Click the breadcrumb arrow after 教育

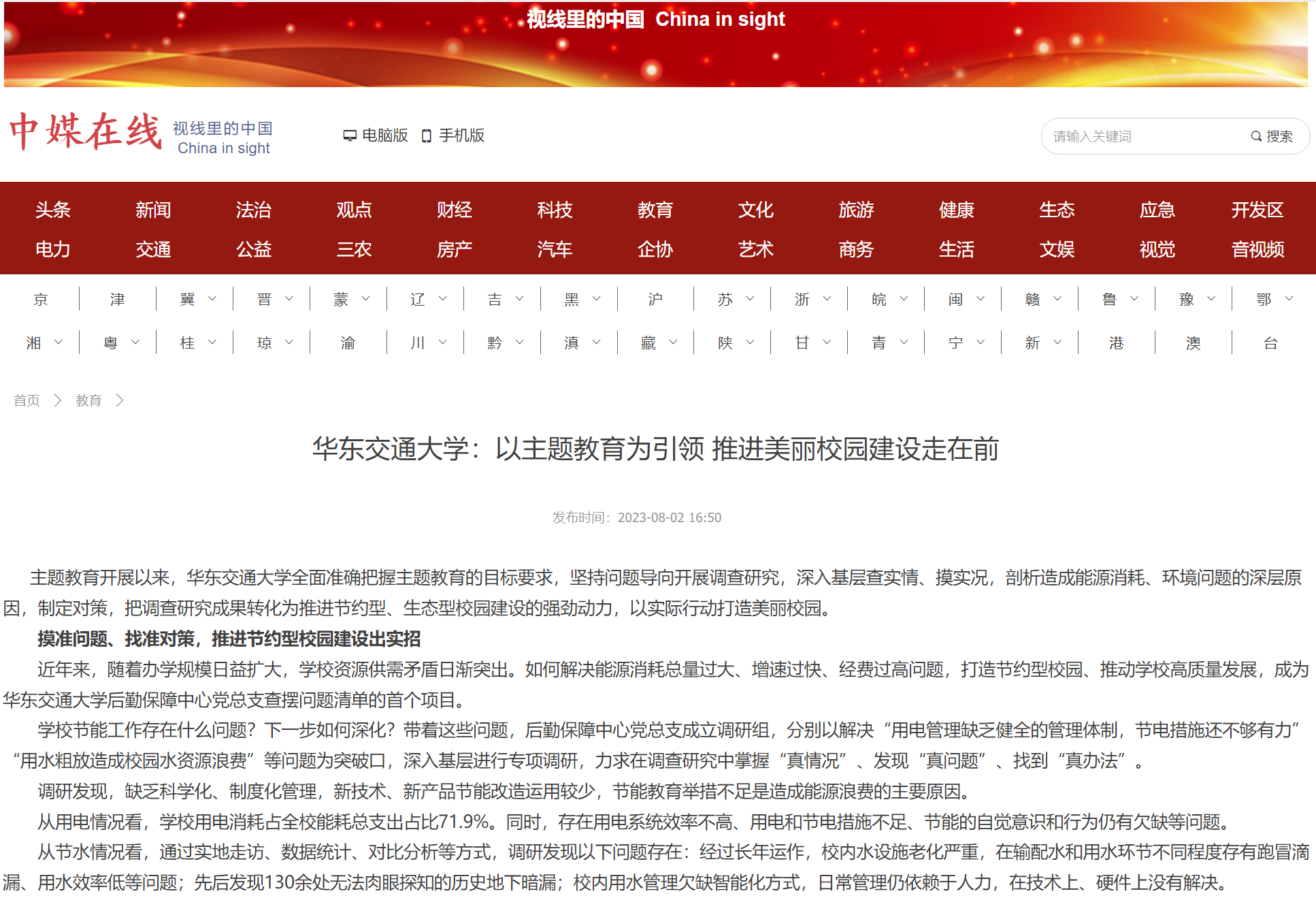(x=120, y=400)
